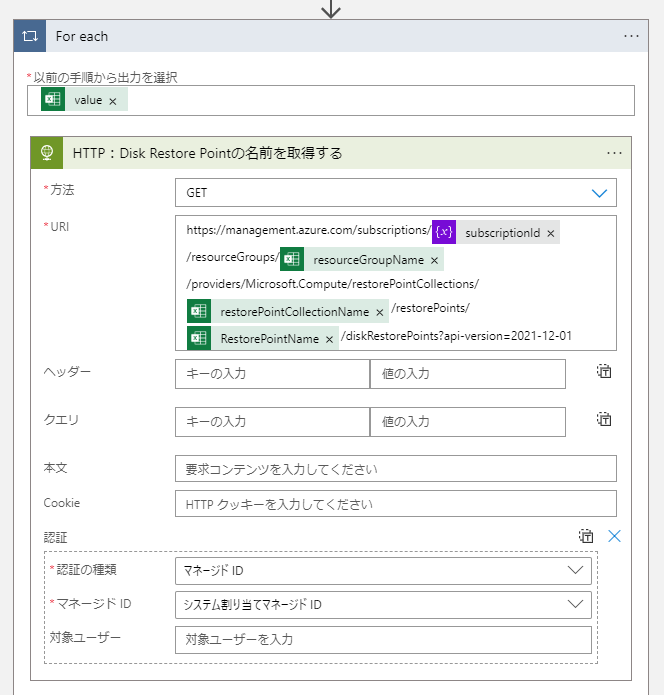Viewport: 664px width, 695px height.
Task: Click the value token label
Action: pyautogui.click(x=88, y=100)
